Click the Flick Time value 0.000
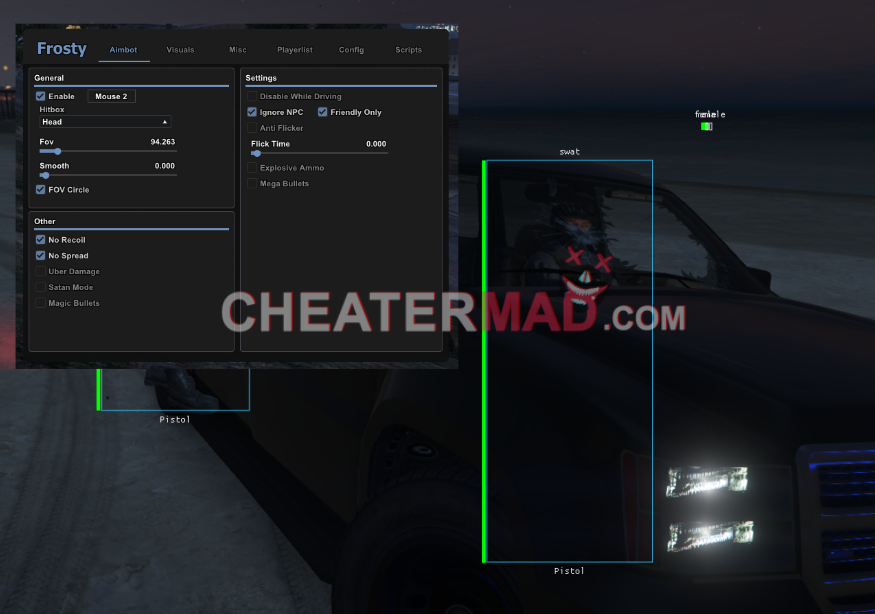Screen dimensions: 875x614 coord(376,143)
